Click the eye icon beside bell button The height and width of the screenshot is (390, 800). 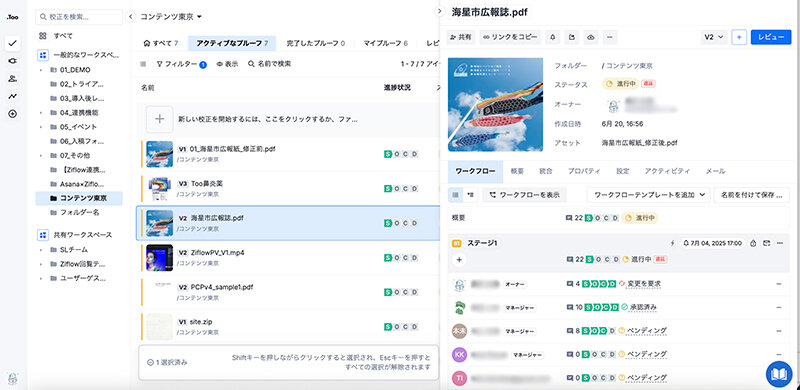[591, 37]
